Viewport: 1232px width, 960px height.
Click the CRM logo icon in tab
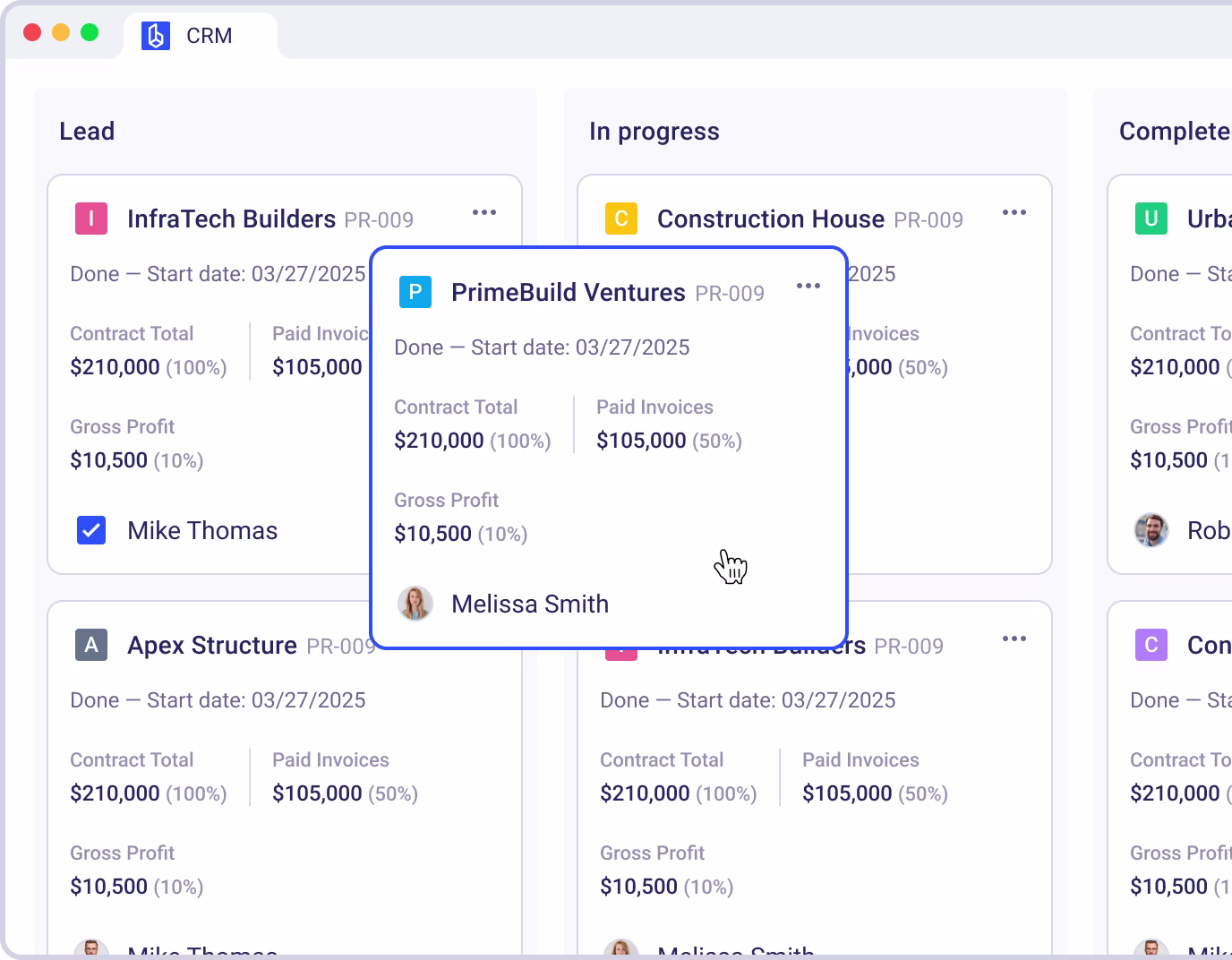tap(156, 36)
